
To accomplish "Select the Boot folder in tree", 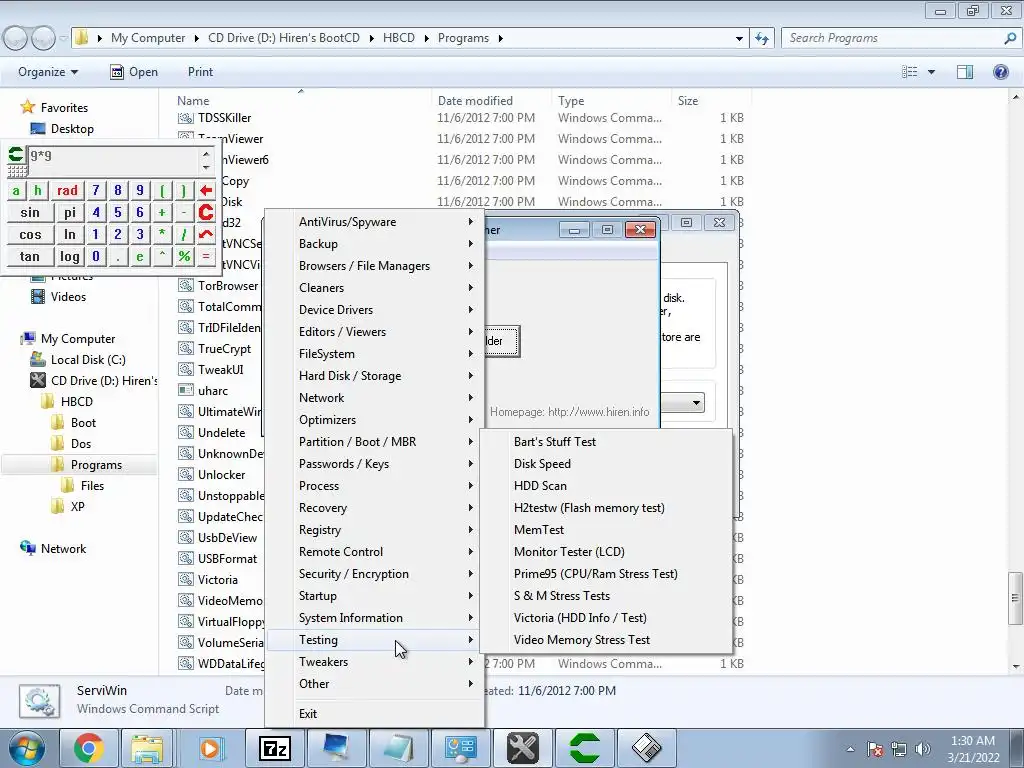I will point(83,423).
